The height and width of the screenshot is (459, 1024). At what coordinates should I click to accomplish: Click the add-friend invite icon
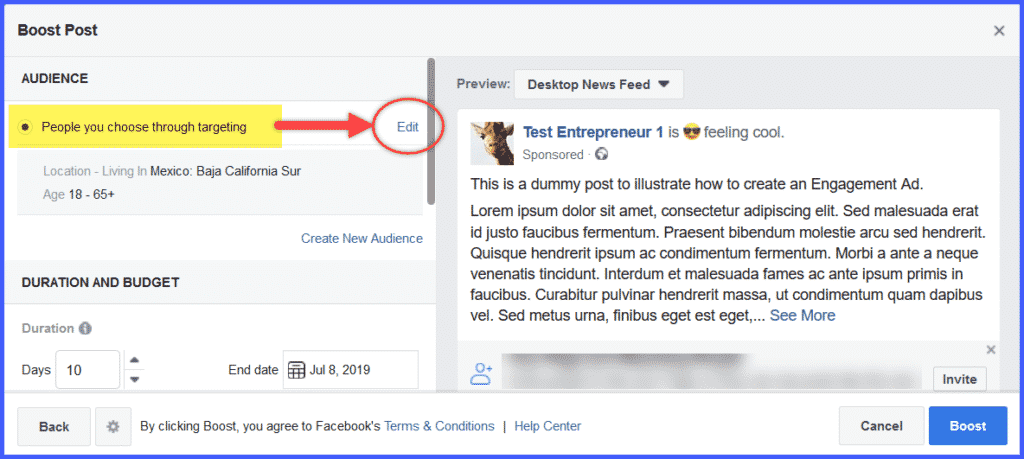click(x=481, y=373)
